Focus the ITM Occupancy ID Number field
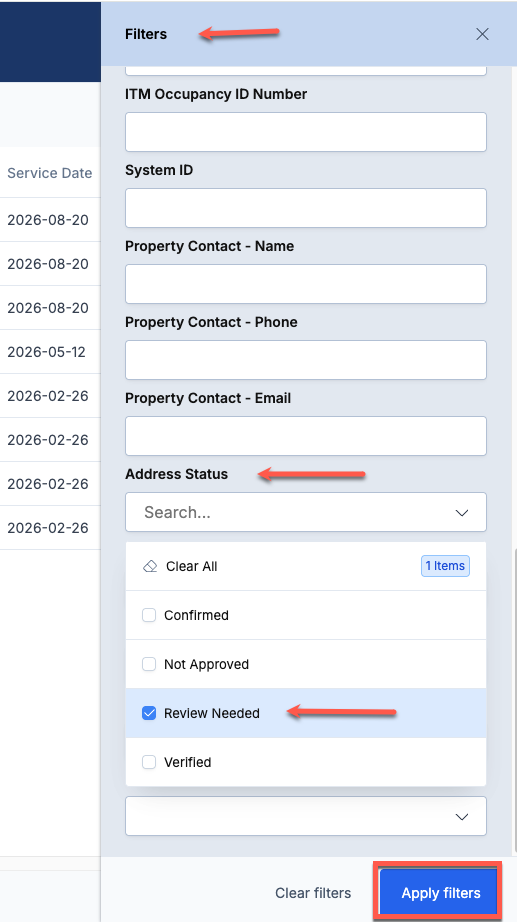Image resolution: width=517 pixels, height=922 pixels. click(306, 132)
